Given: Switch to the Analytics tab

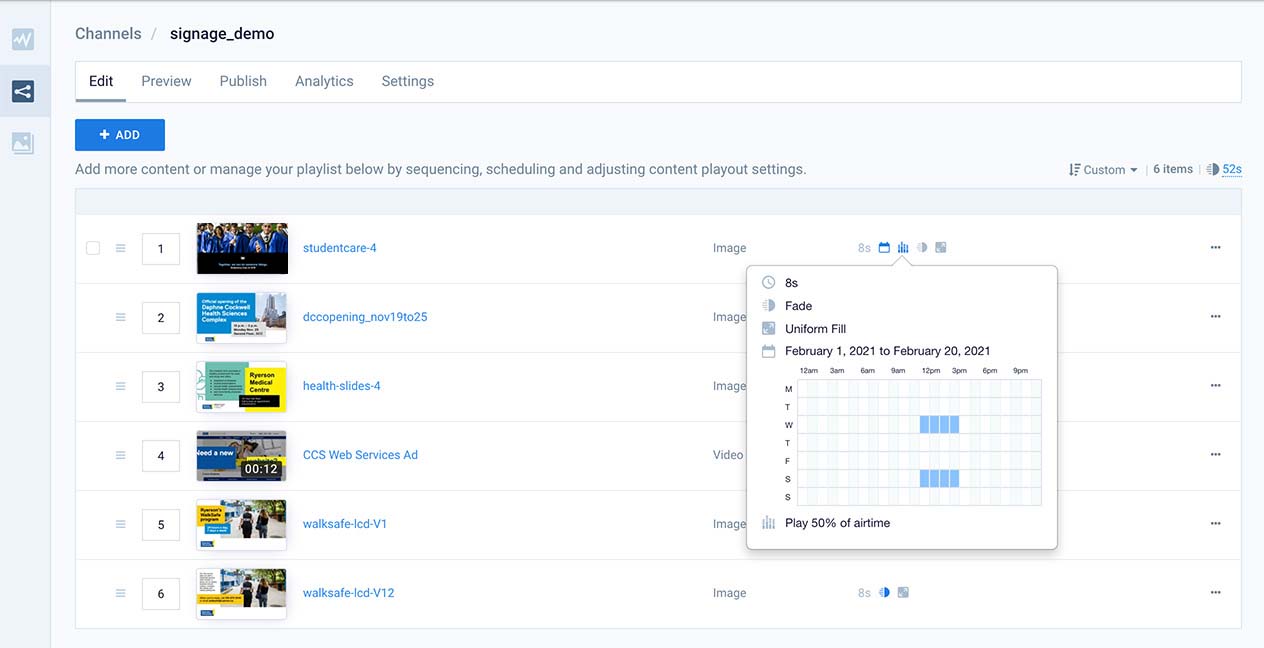Looking at the screenshot, I should (324, 81).
